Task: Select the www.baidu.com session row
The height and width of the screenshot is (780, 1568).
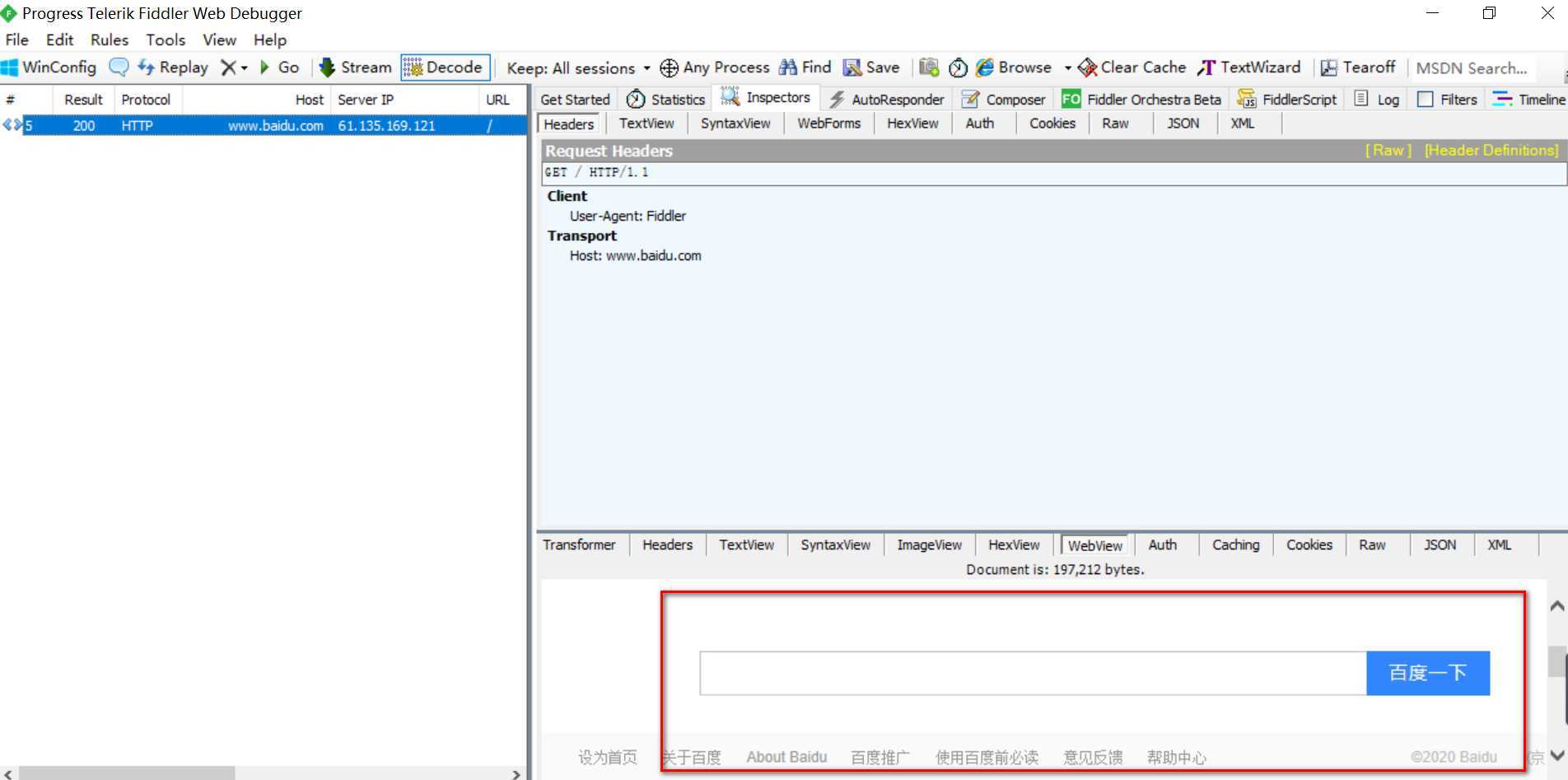Action: coord(264,126)
